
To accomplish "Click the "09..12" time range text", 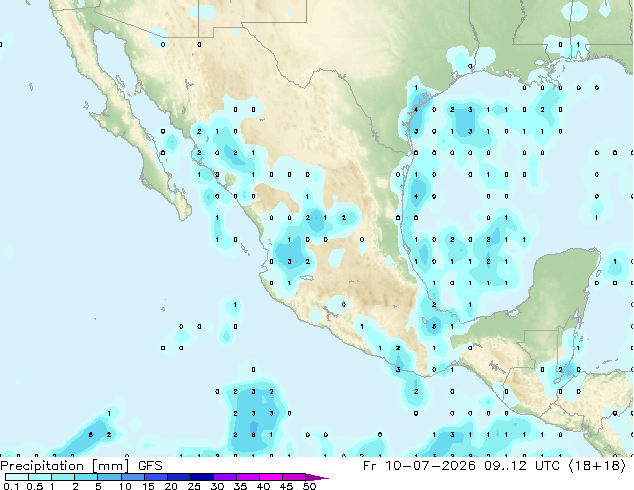I will tap(505, 466).
